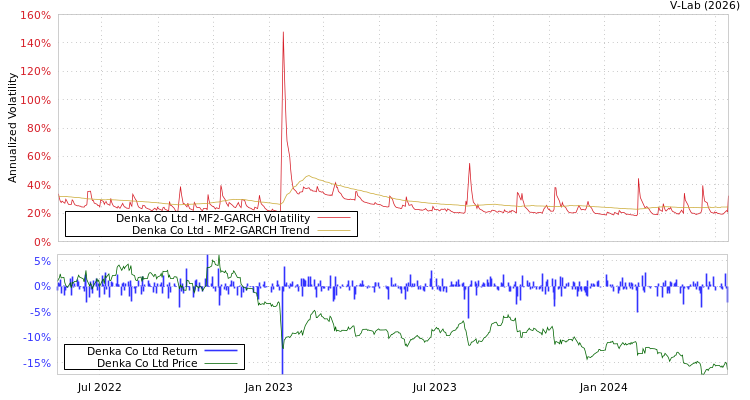Viewport: 750px width, 400px height.
Task: Click the MF2-GARCH Trend legend label
Action: 220,230
